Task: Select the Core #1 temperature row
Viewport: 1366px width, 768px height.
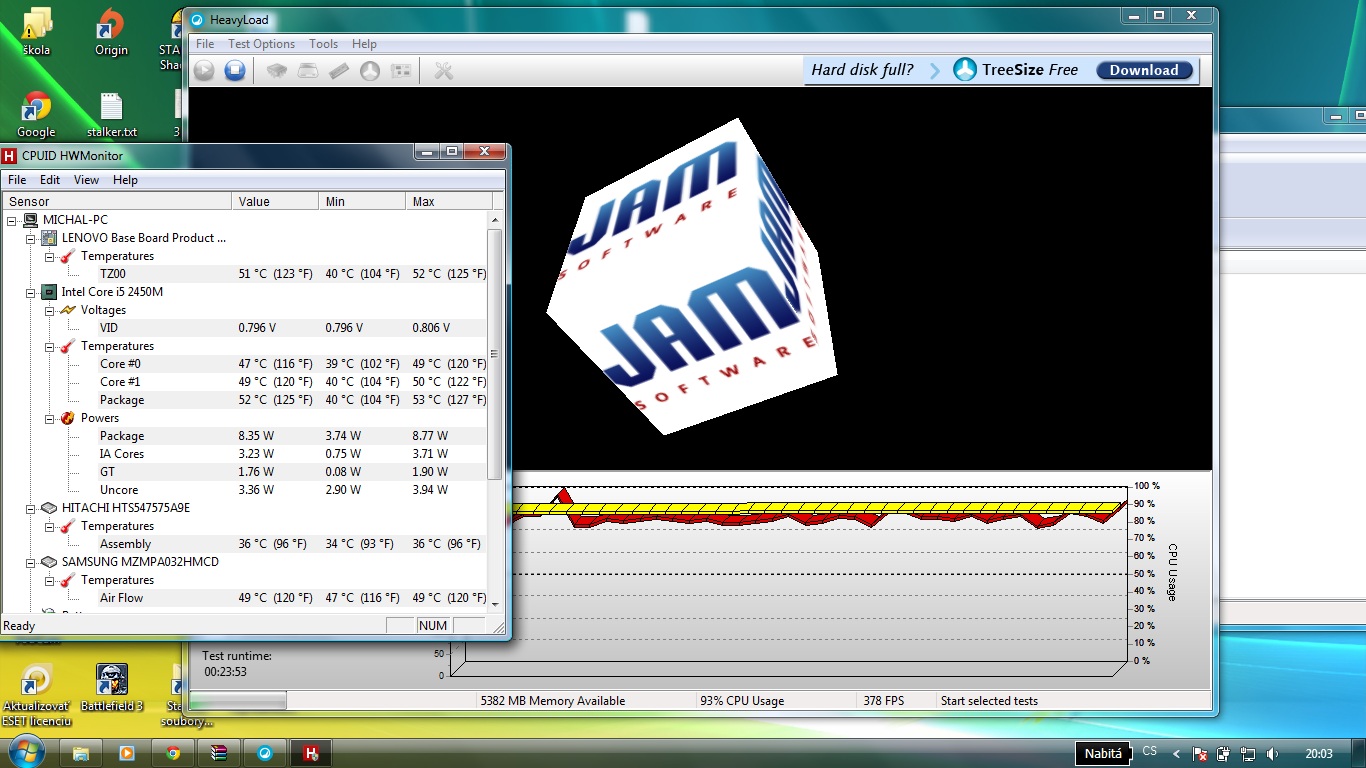Action: coord(245,382)
